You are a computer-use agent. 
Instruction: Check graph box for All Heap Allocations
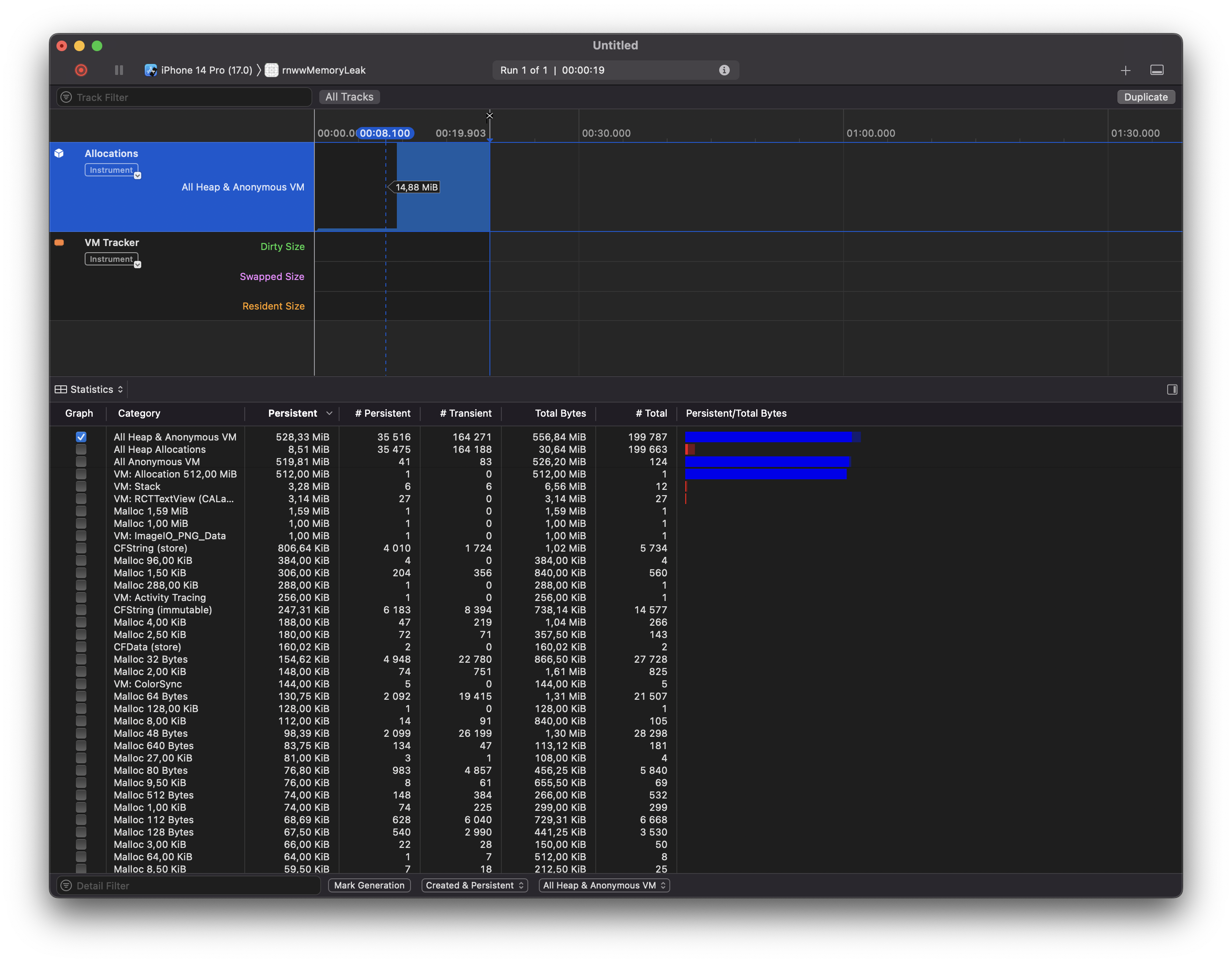point(81,449)
